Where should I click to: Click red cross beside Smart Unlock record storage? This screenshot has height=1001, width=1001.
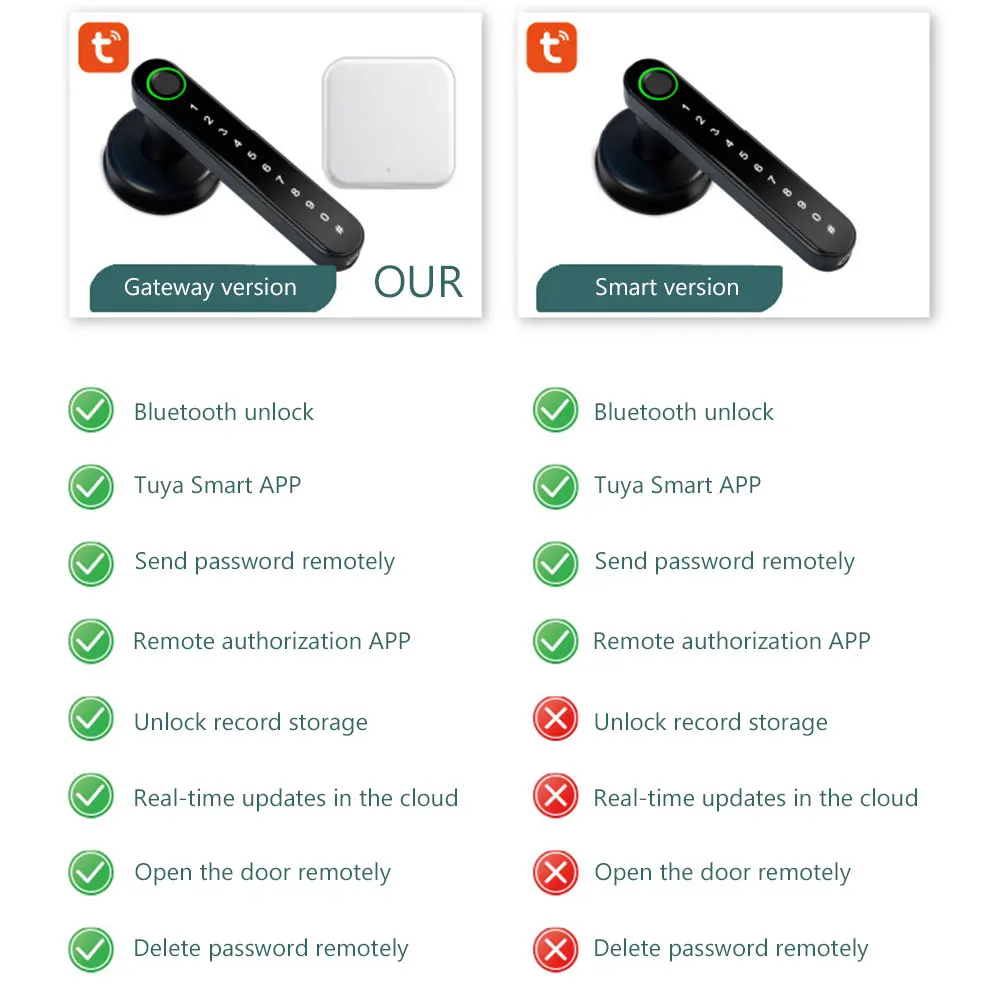[x=555, y=719]
